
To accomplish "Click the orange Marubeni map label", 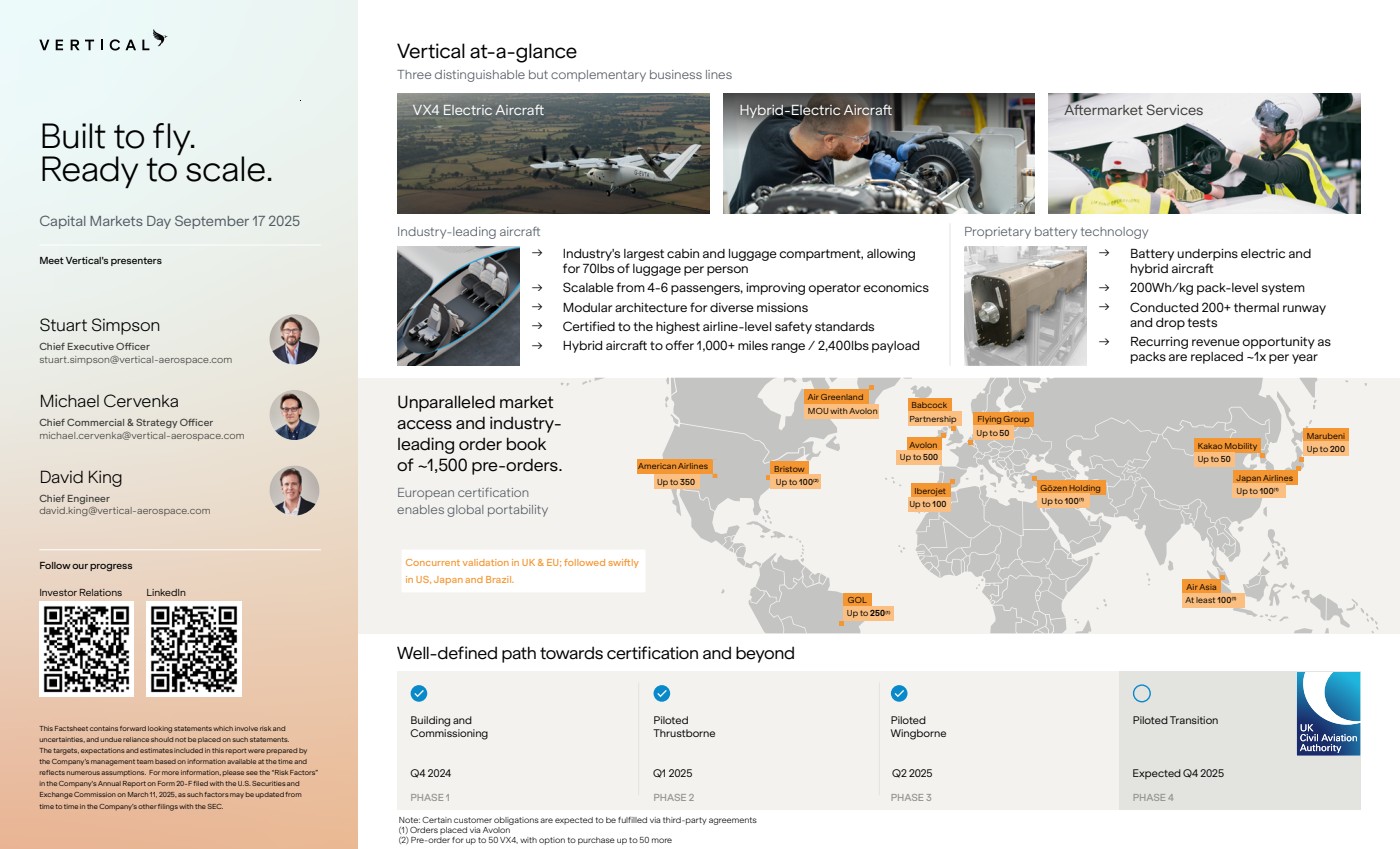I will click(x=1326, y=436).
